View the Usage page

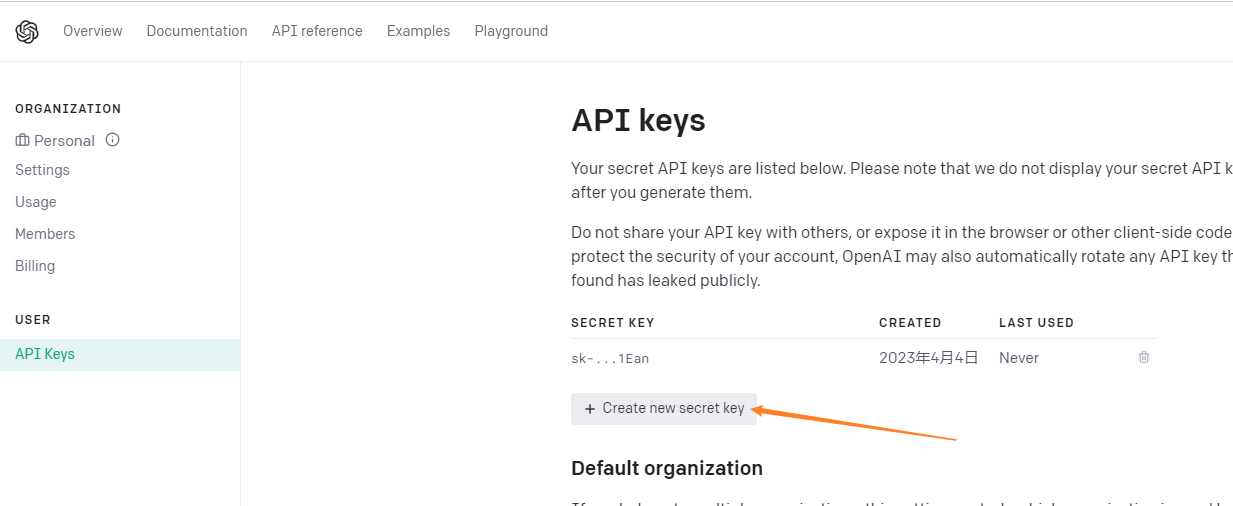click(36, 202)
